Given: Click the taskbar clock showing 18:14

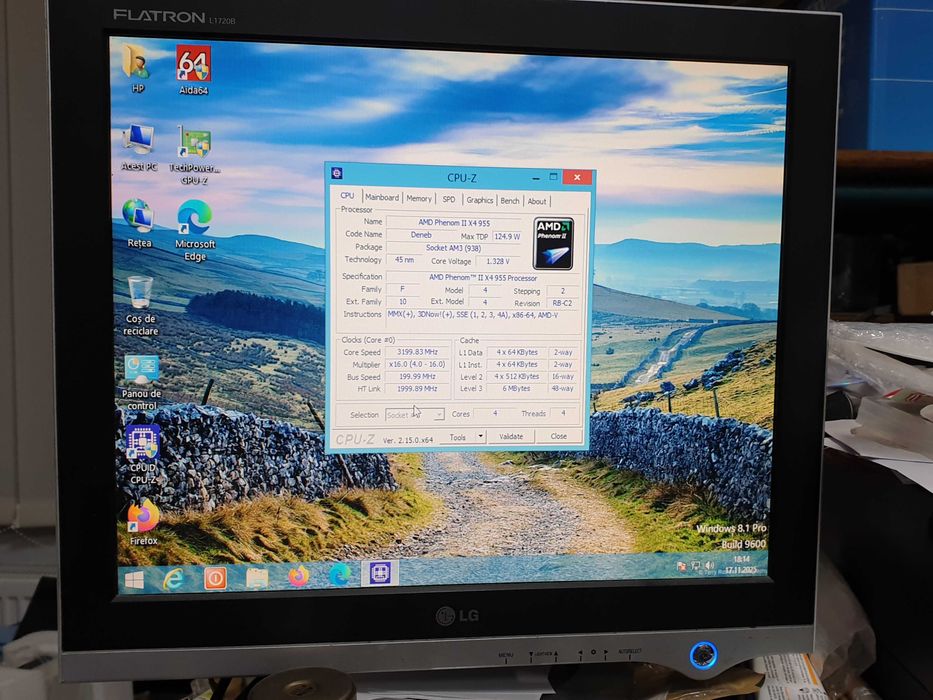Looking at the screenshot, I should click(741, 564).
